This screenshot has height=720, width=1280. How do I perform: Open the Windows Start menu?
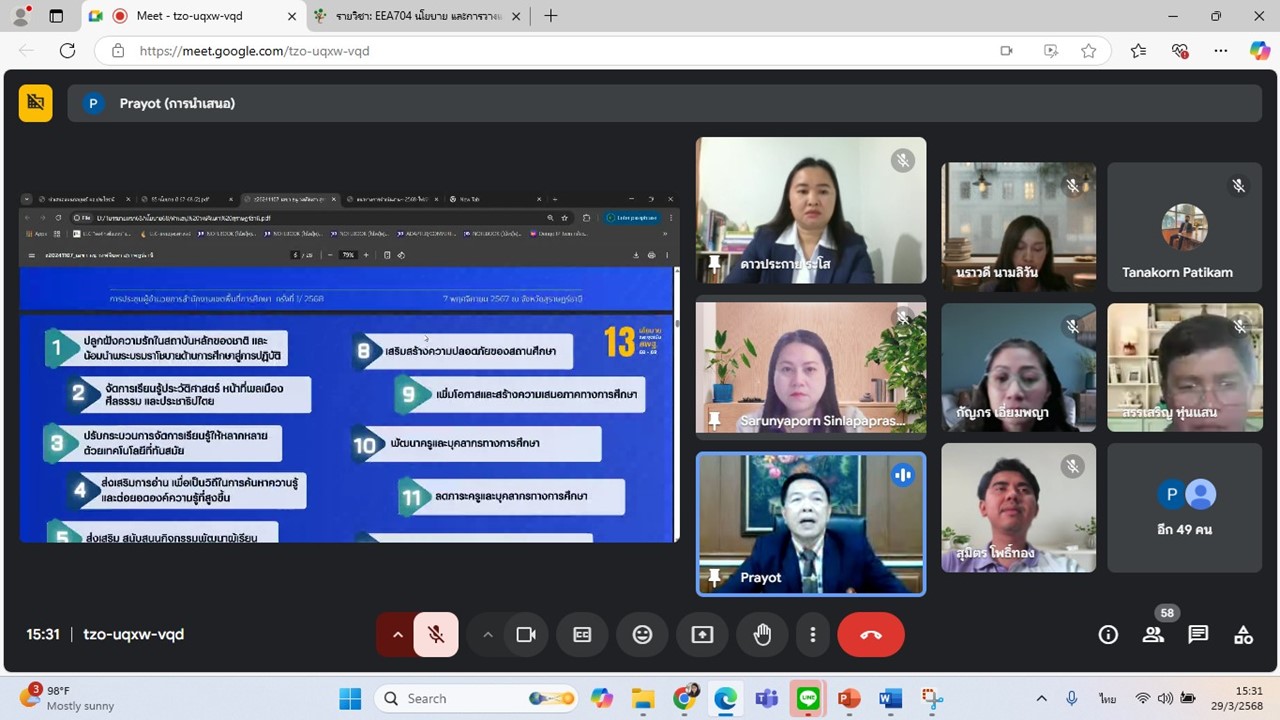[x=350, y=698]
